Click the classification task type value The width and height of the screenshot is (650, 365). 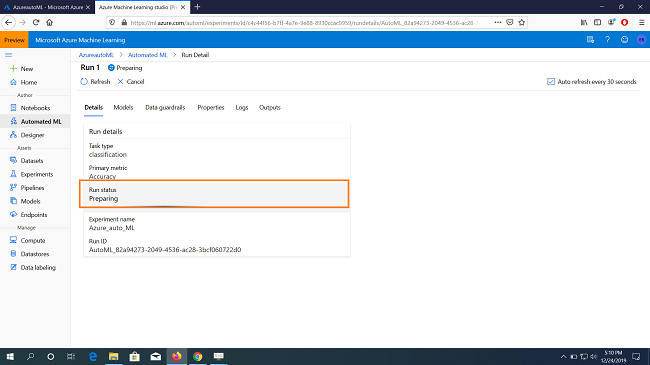(x=108, y=154)
